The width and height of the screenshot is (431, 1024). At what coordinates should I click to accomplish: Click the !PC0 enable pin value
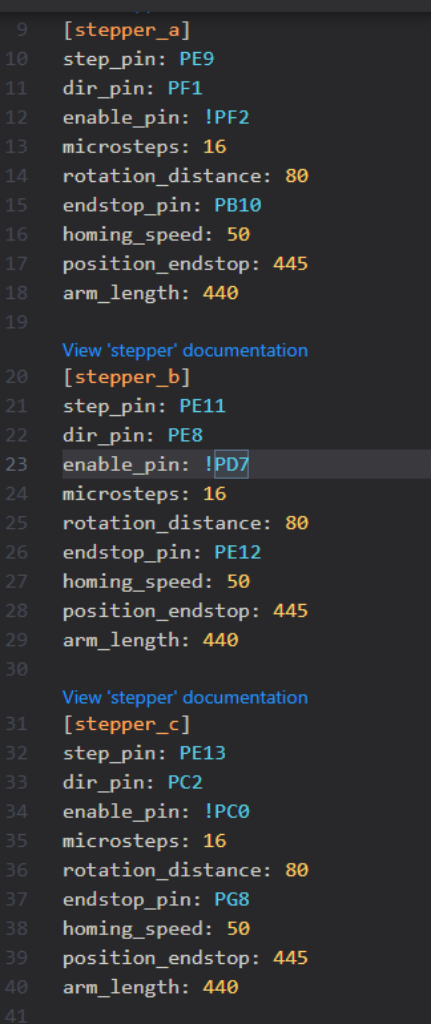[x=226, y=812]
